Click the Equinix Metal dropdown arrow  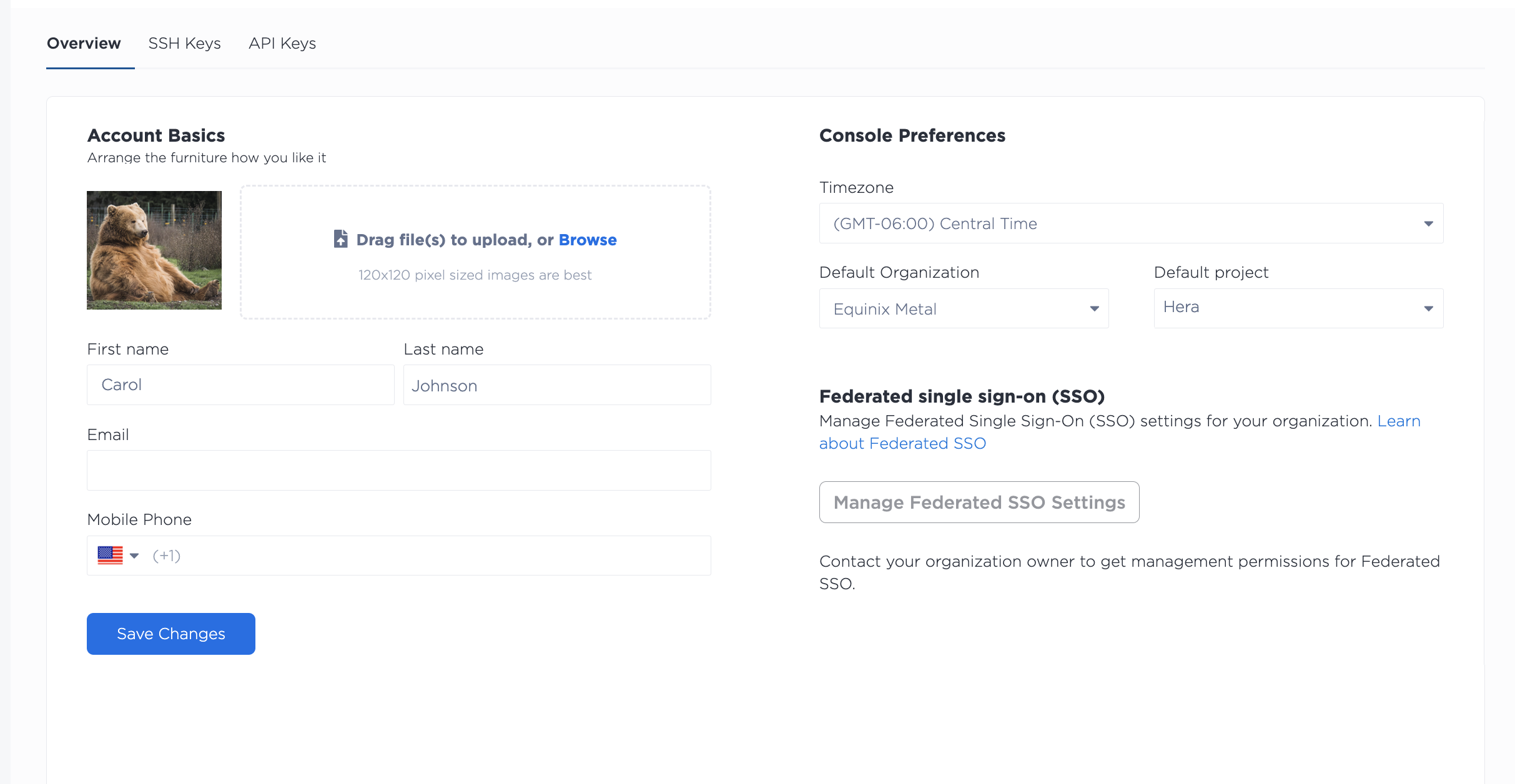pyautogui.click(x=1094, y=308)
